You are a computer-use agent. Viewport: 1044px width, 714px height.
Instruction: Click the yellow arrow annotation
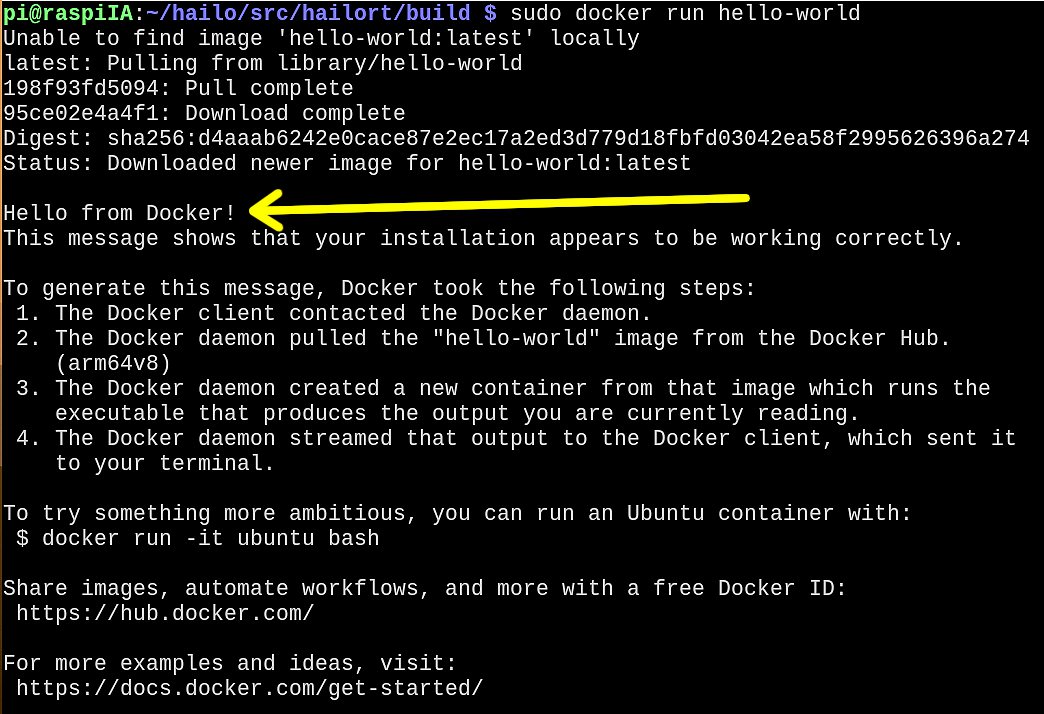(x=500, y=205)
